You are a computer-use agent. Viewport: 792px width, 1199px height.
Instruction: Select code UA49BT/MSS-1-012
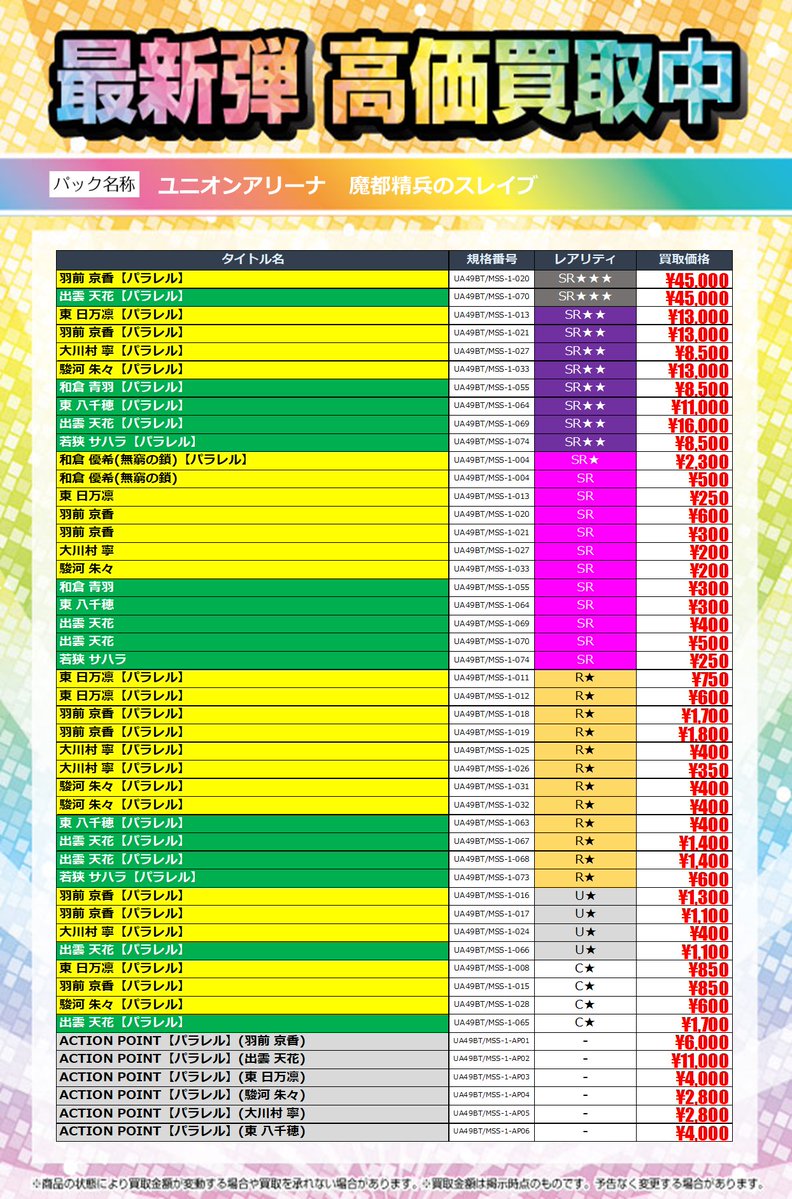click(x=492, y=696)
